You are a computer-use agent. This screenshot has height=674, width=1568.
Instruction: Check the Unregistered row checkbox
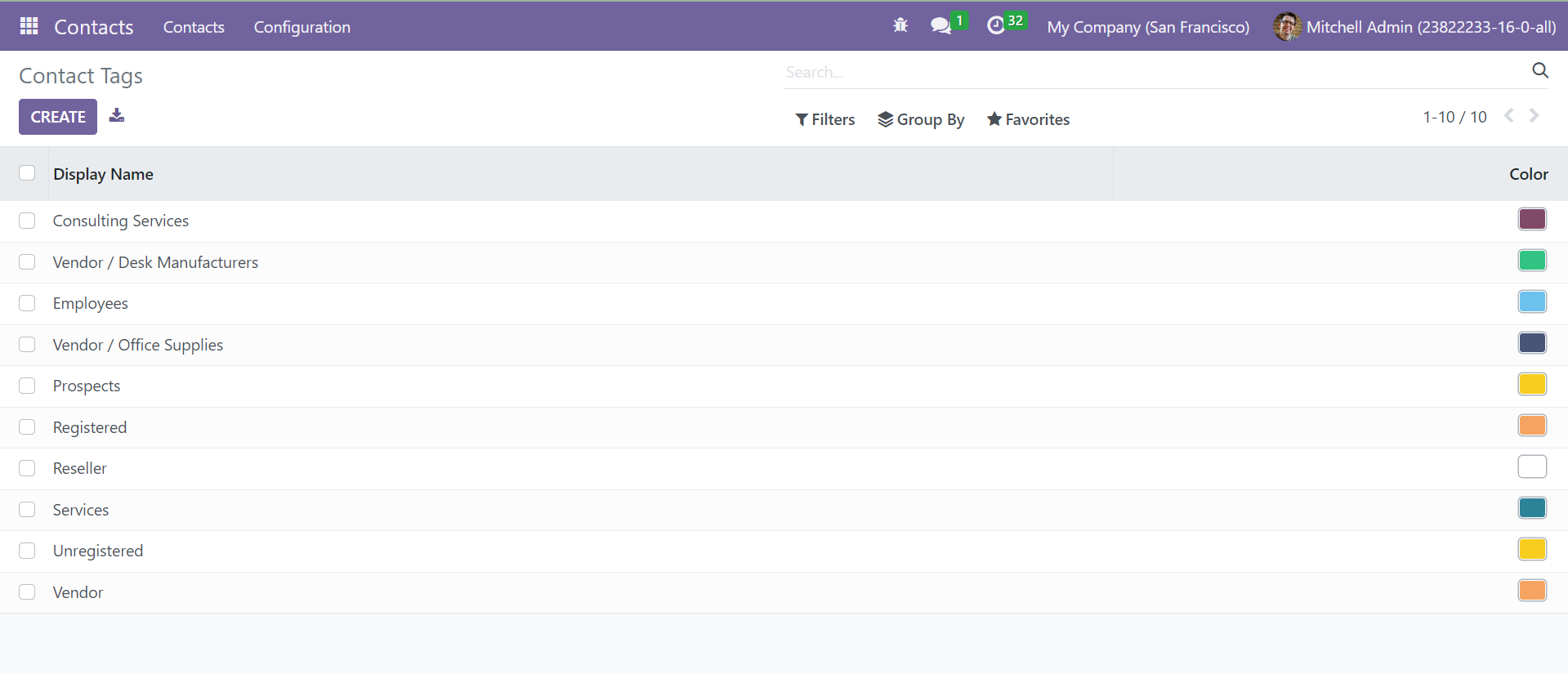(x=27, y=551)
